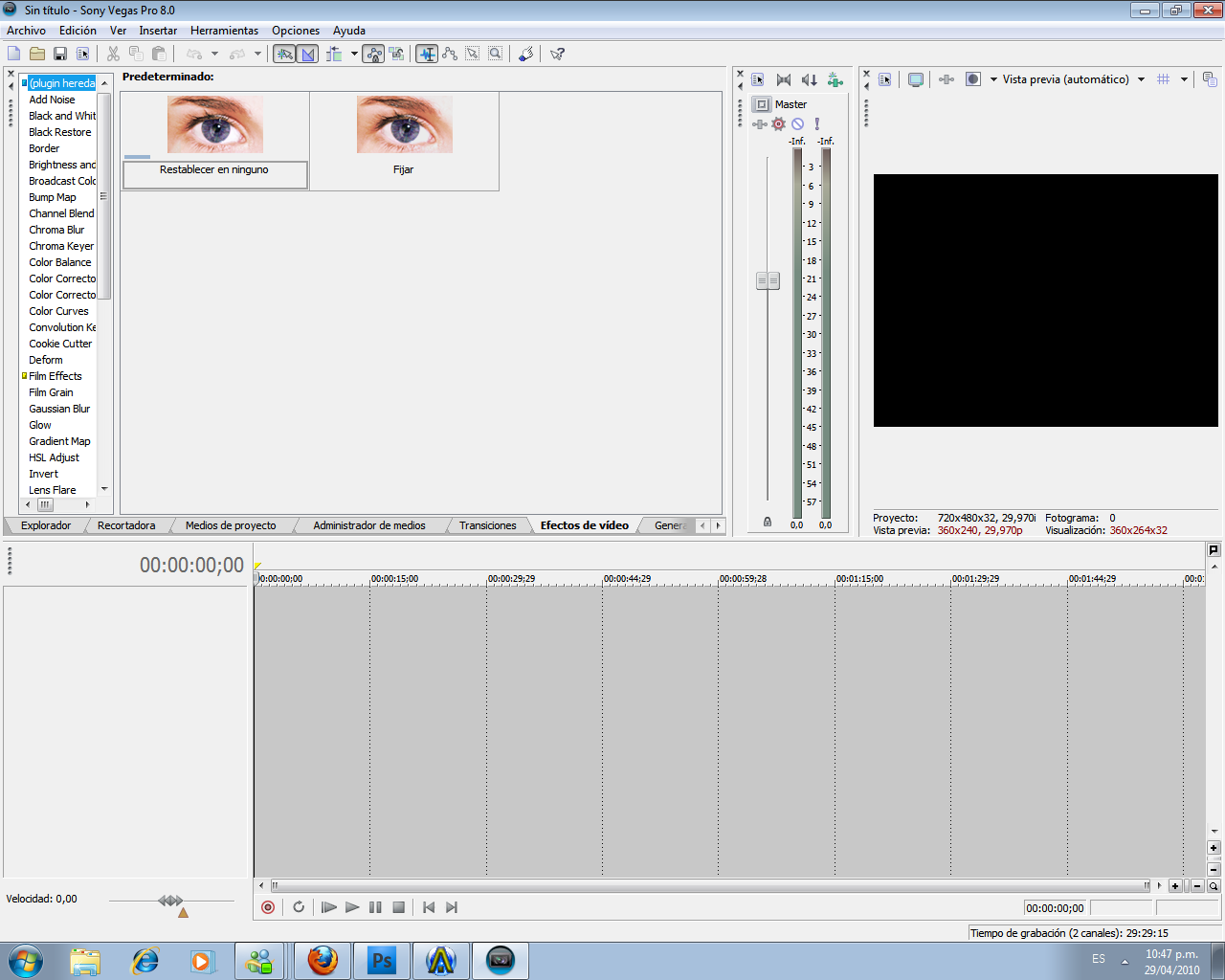Activate the Zoom edit tool
The height and width of the screenshot is (980, 1225).
tap(495, 54)
